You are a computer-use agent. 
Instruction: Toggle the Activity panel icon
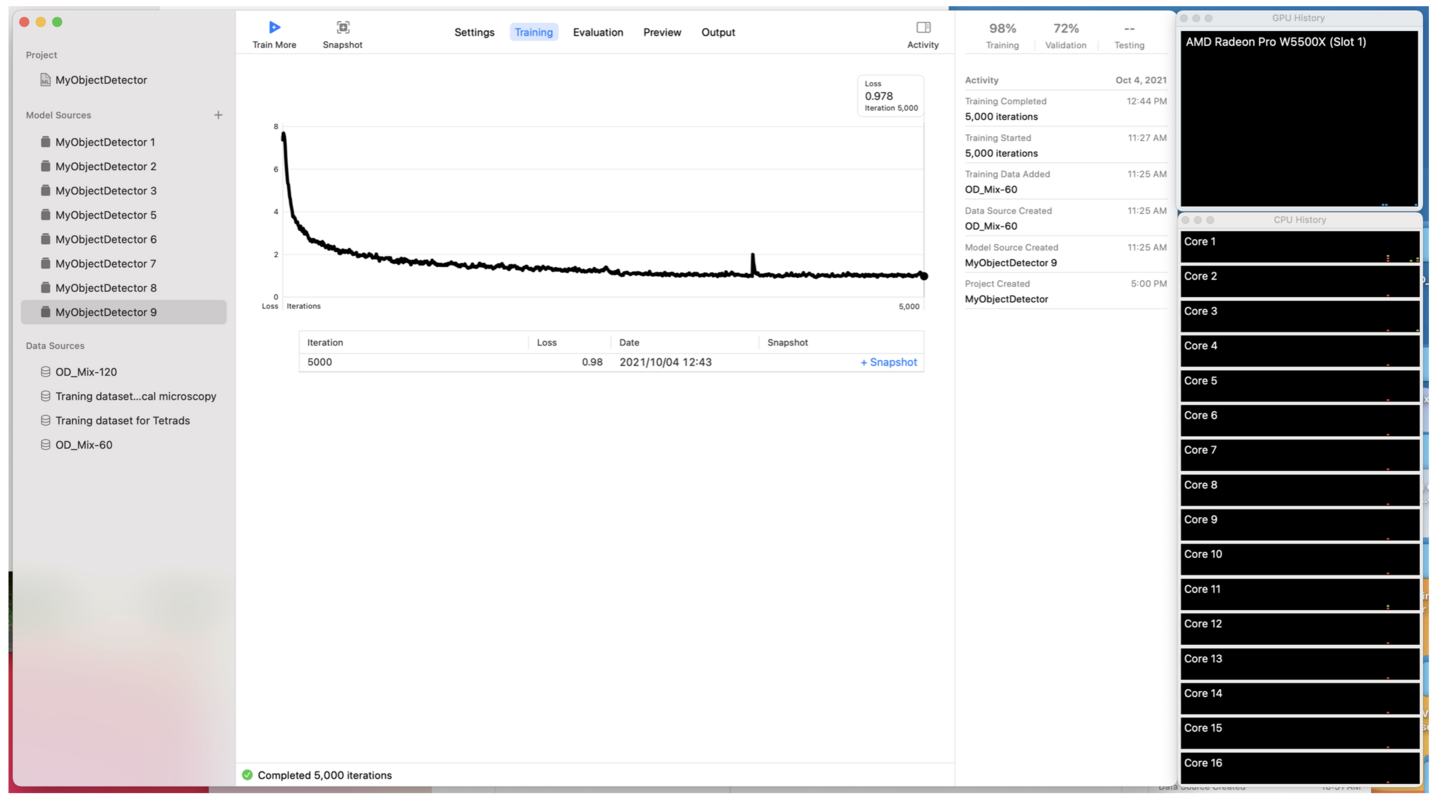(922, 28)
